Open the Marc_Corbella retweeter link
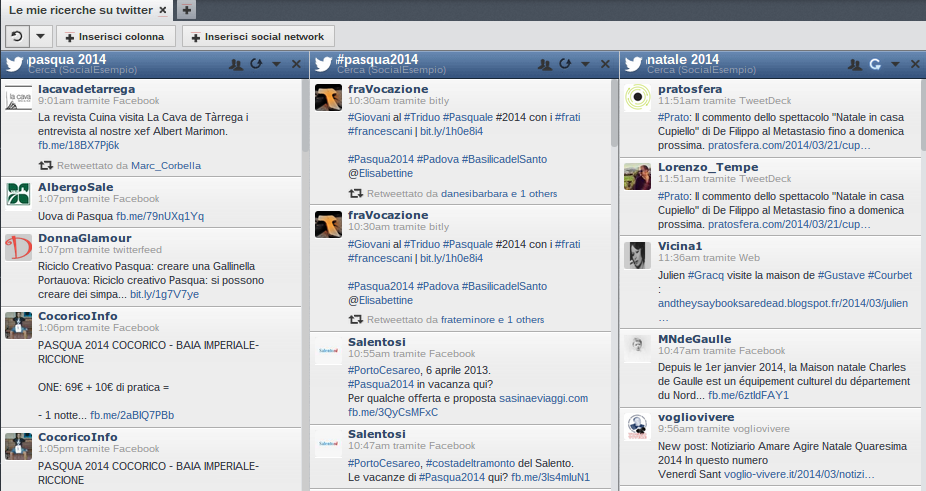Screen dimensions: 926x491 click(165, 165)
